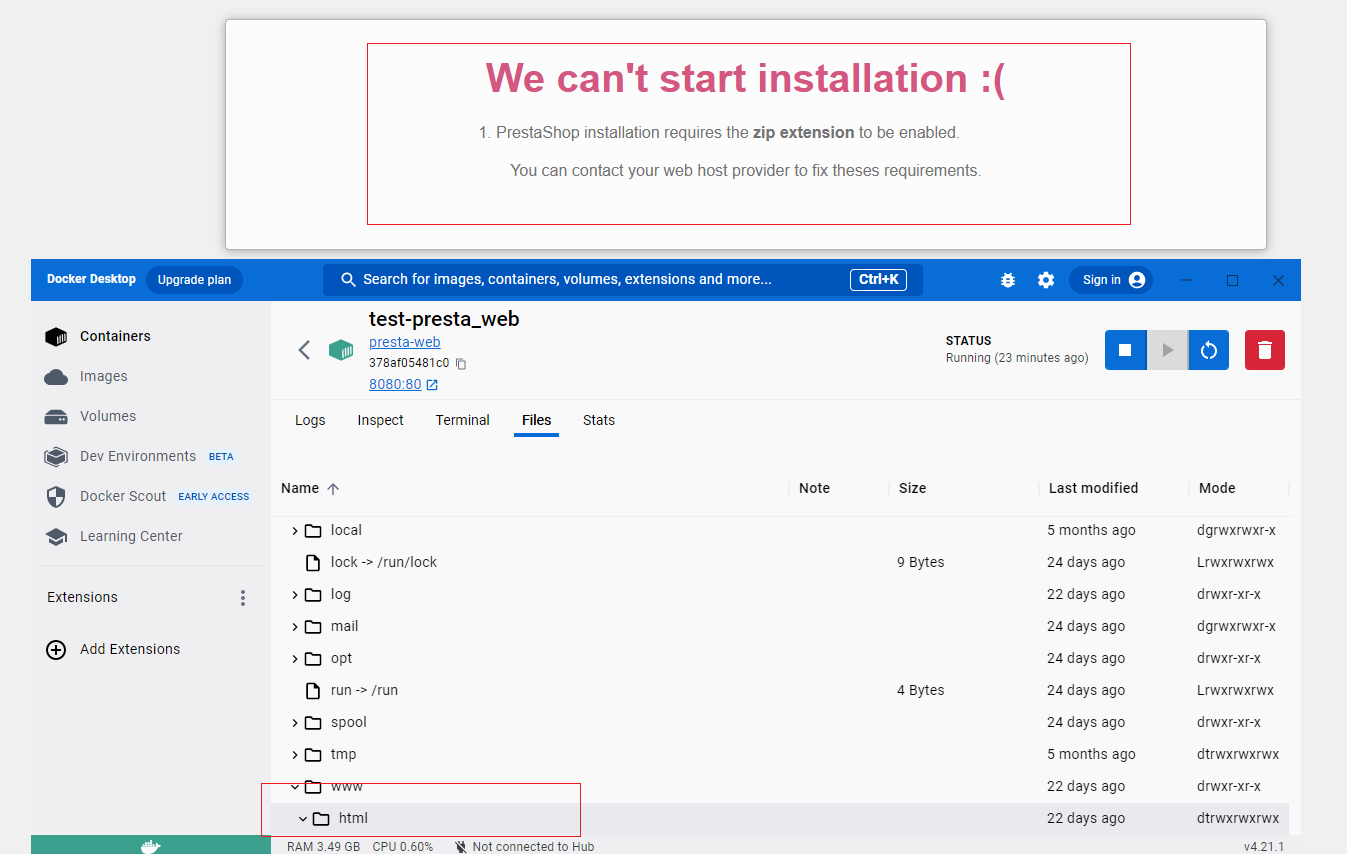The height and width of the screenshot is (854, 1347).
Task: Click the Not connected to Hub plug icon
Action: click(x=461, y=847)
